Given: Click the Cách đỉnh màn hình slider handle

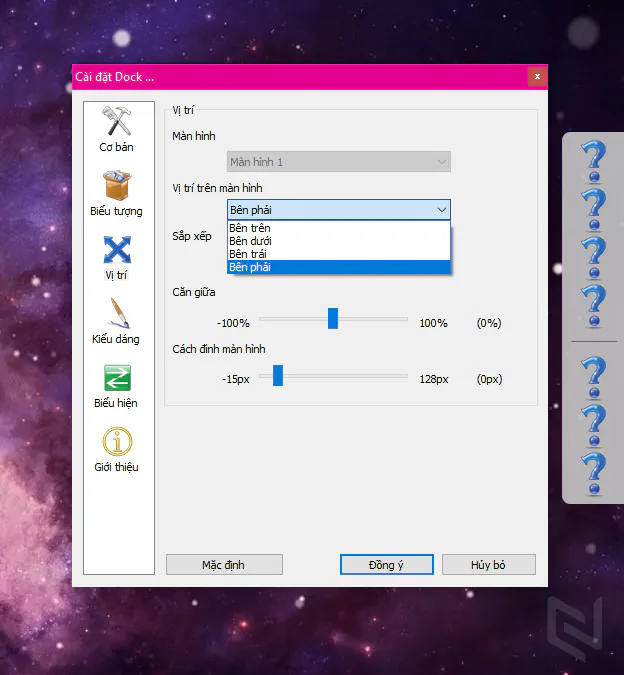Looking at the screenshot, I should tap(278, 375).
